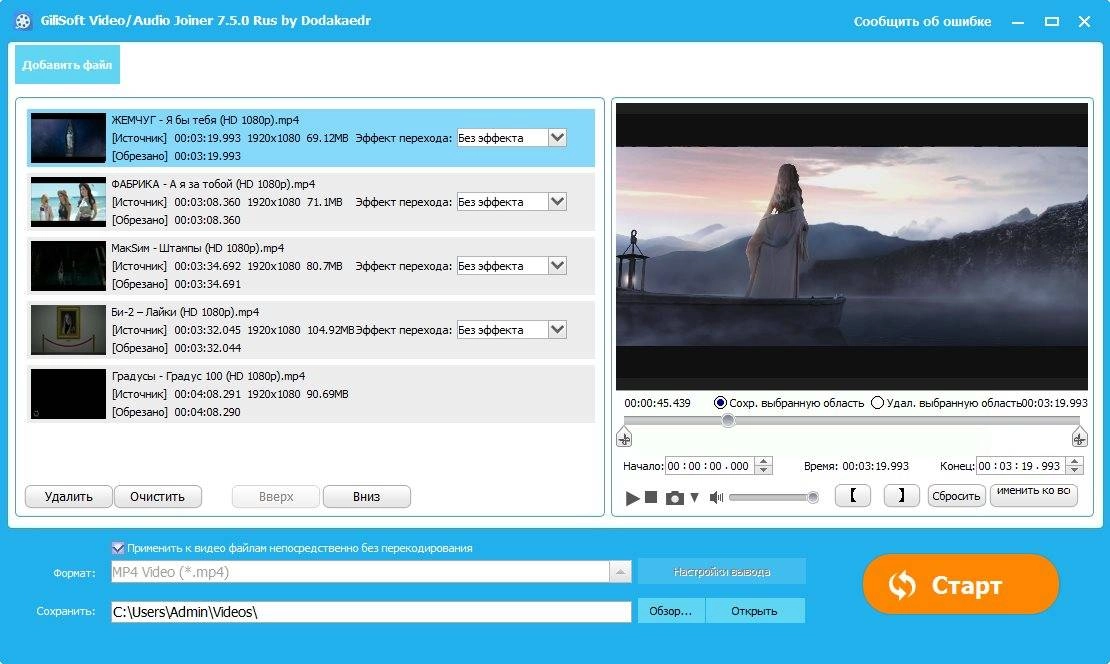Play the video preview

click(632, 498)
